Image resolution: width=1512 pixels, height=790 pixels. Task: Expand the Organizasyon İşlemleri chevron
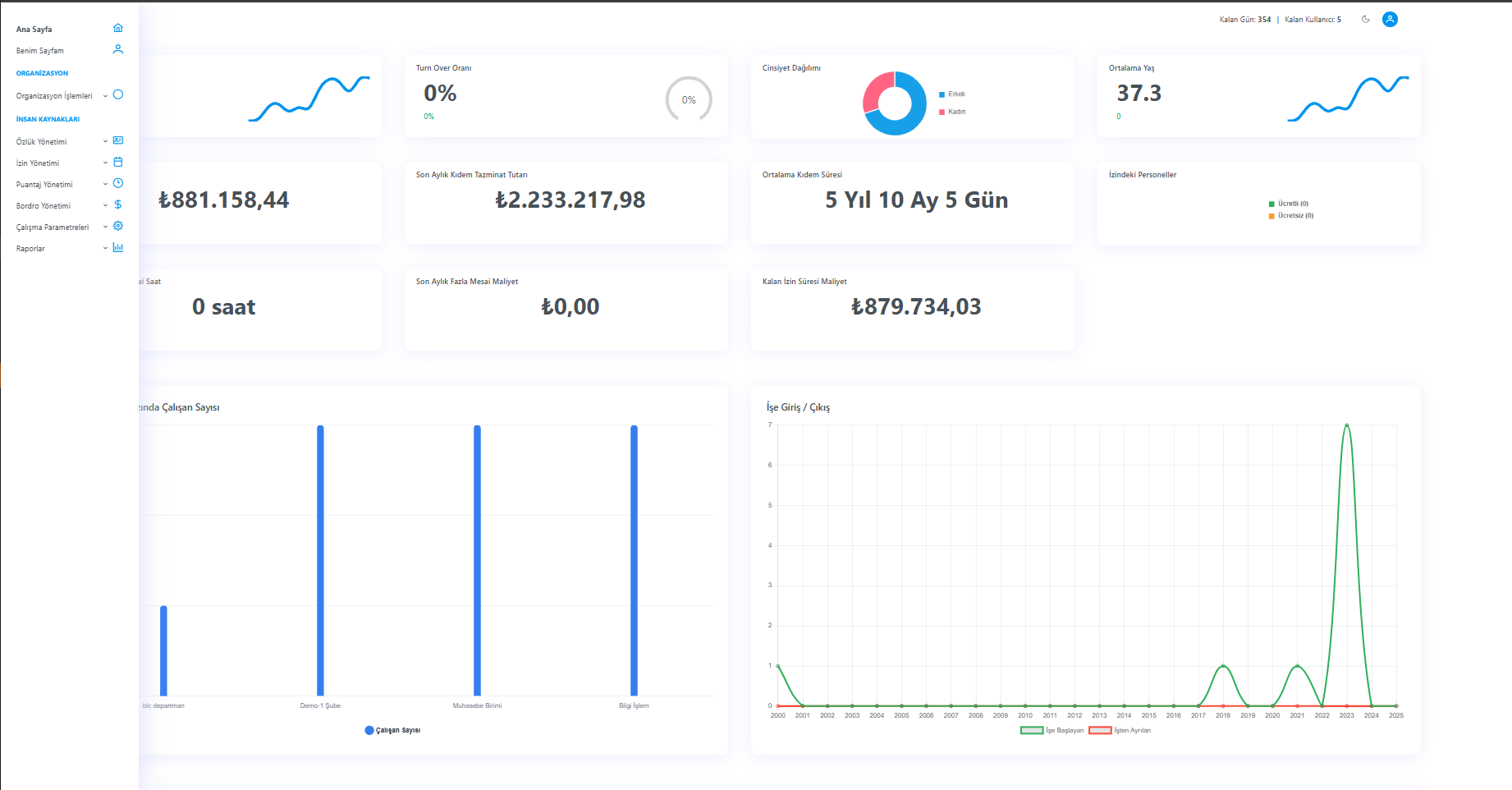tap(105, 96)
